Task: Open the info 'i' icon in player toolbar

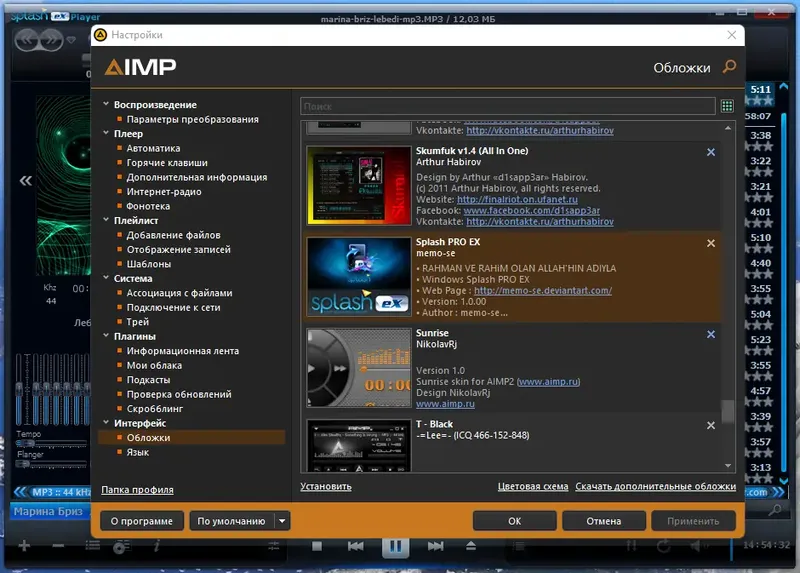Action: [157, 546]
